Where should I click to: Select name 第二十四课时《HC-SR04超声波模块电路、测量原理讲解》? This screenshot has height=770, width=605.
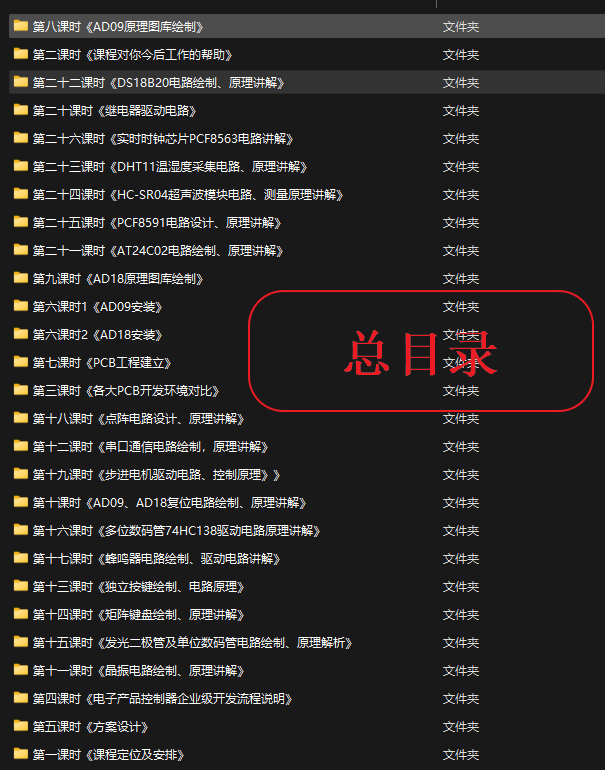[188, 194]
